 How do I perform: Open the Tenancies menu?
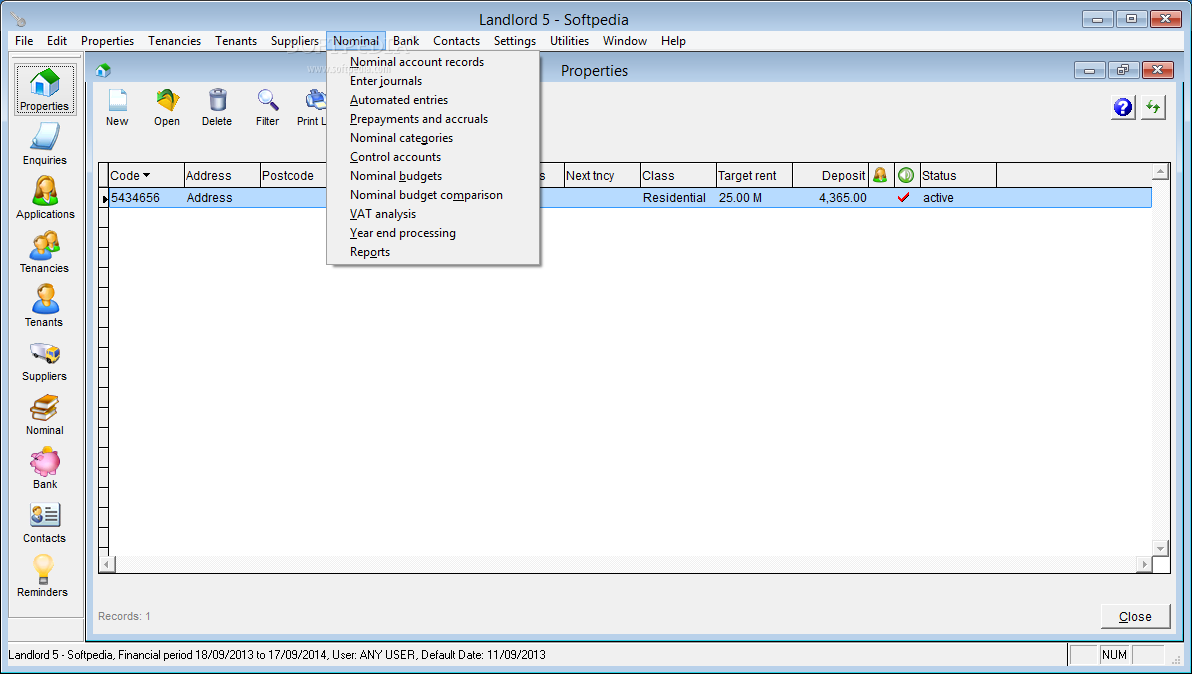tap(174, 41)
